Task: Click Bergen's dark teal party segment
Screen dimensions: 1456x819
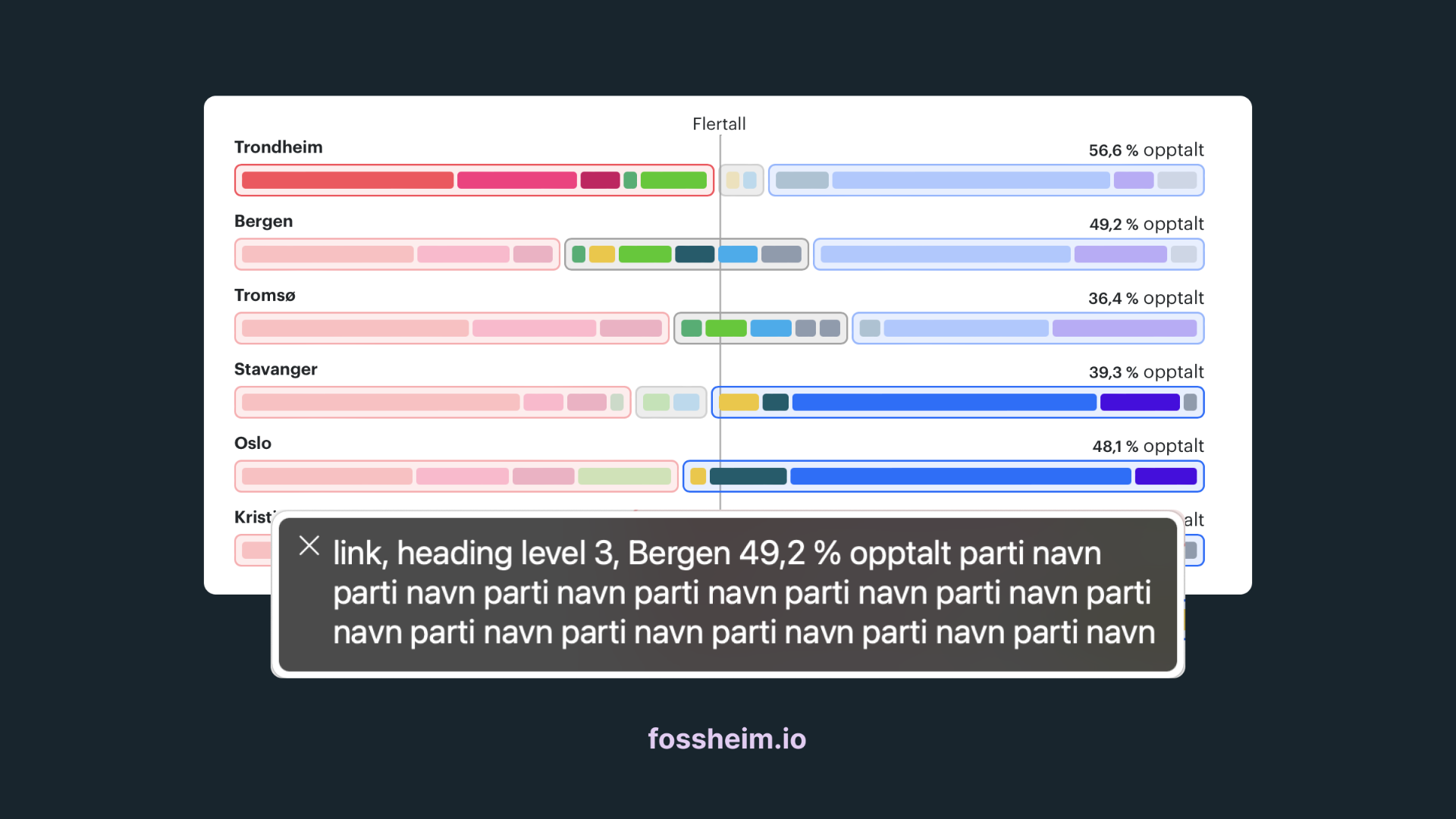Action: pos(694,254)
